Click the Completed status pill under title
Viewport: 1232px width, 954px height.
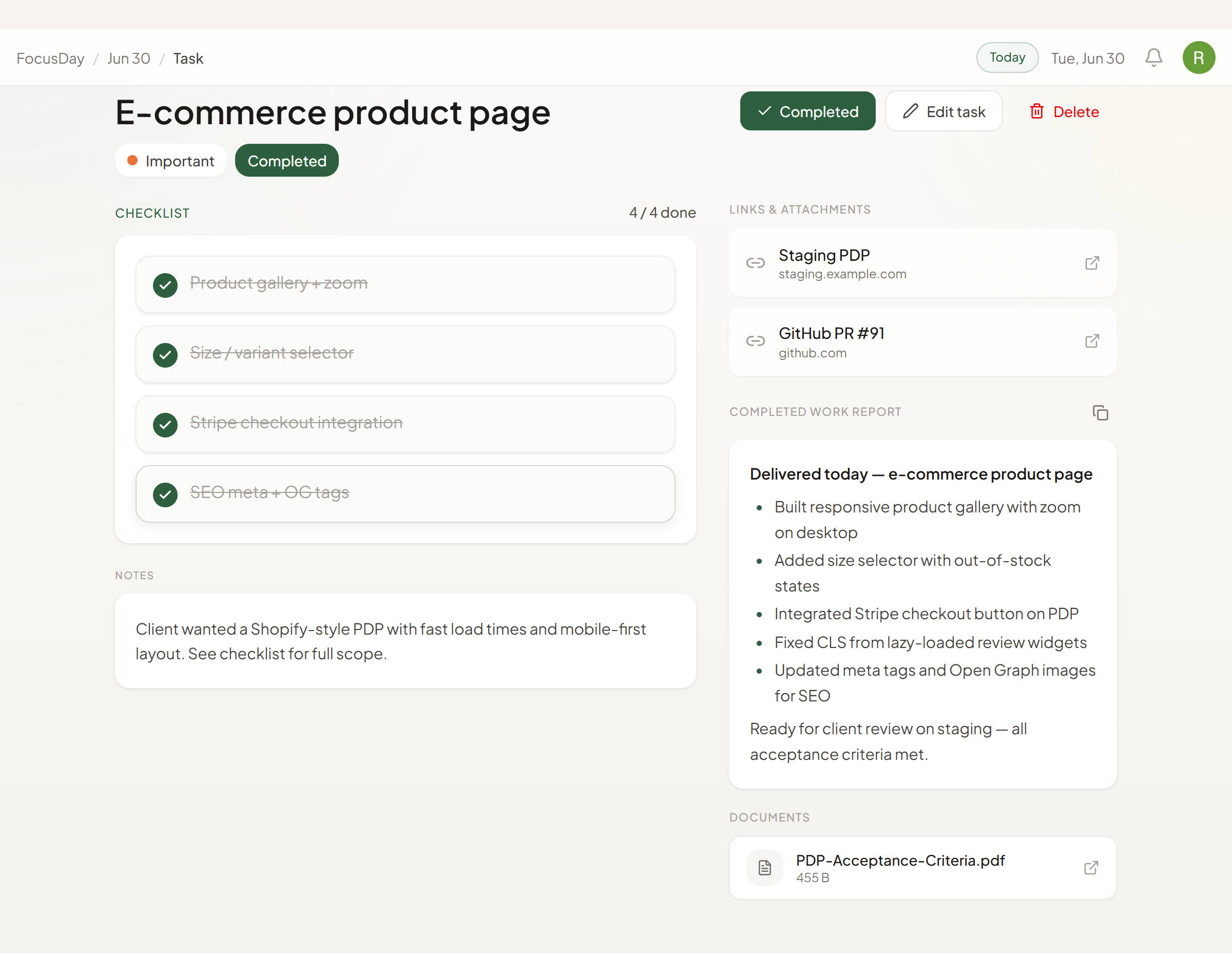pos(286,161)
